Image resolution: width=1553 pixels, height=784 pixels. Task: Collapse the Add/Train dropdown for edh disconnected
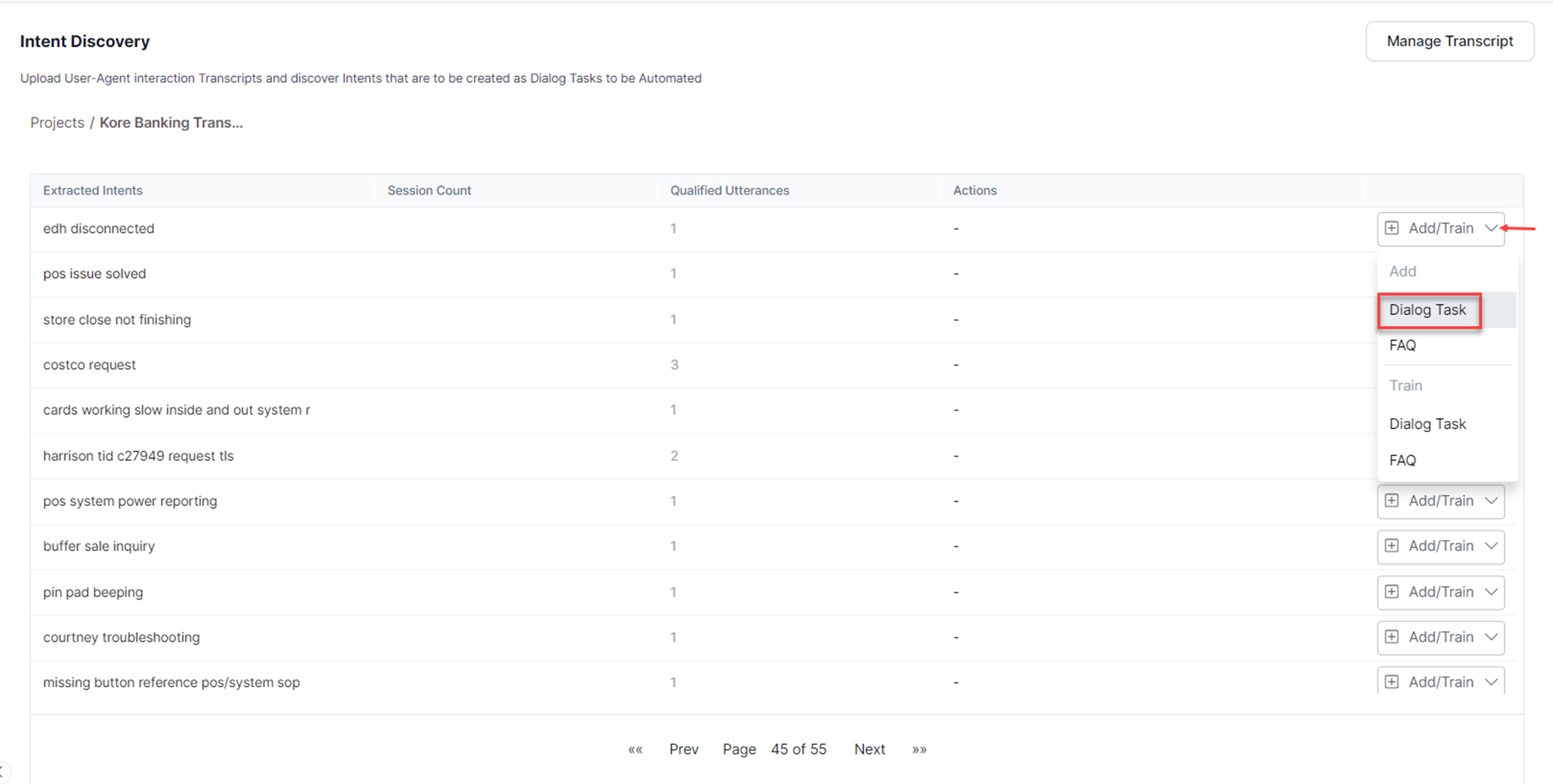coord(1491,228)
